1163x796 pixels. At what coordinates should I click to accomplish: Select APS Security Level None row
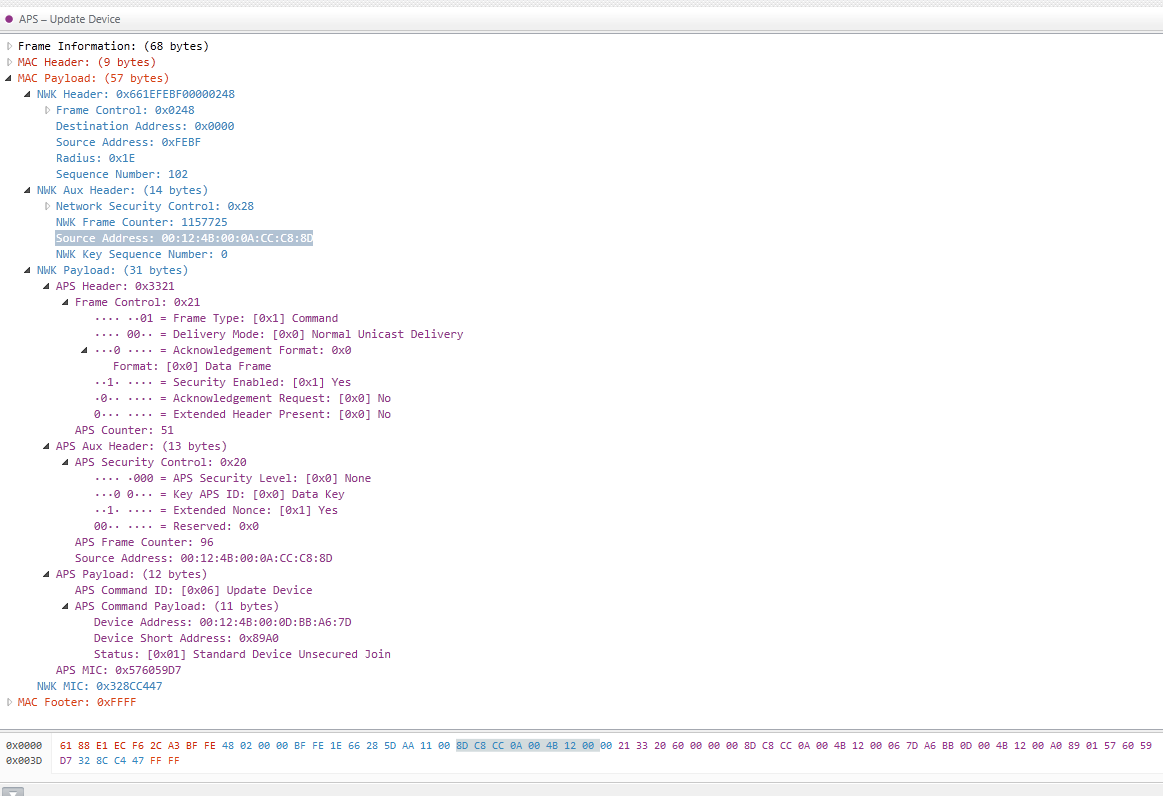(232, 478)
